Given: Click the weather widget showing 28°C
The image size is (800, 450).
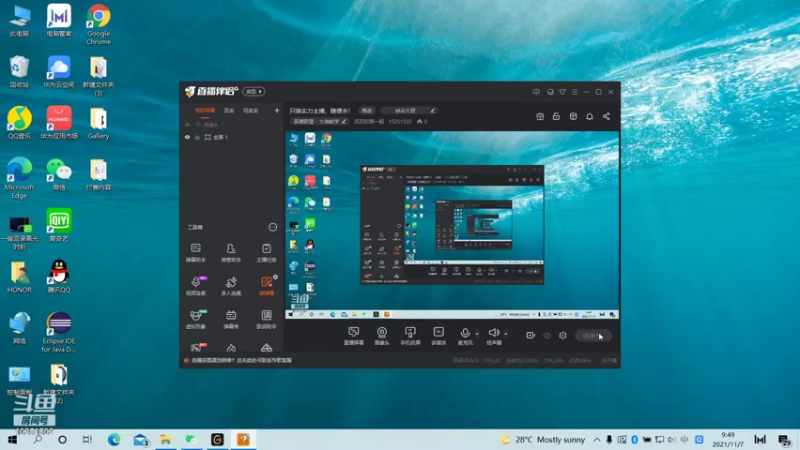Looking at the screenshot, I should 543,439.
